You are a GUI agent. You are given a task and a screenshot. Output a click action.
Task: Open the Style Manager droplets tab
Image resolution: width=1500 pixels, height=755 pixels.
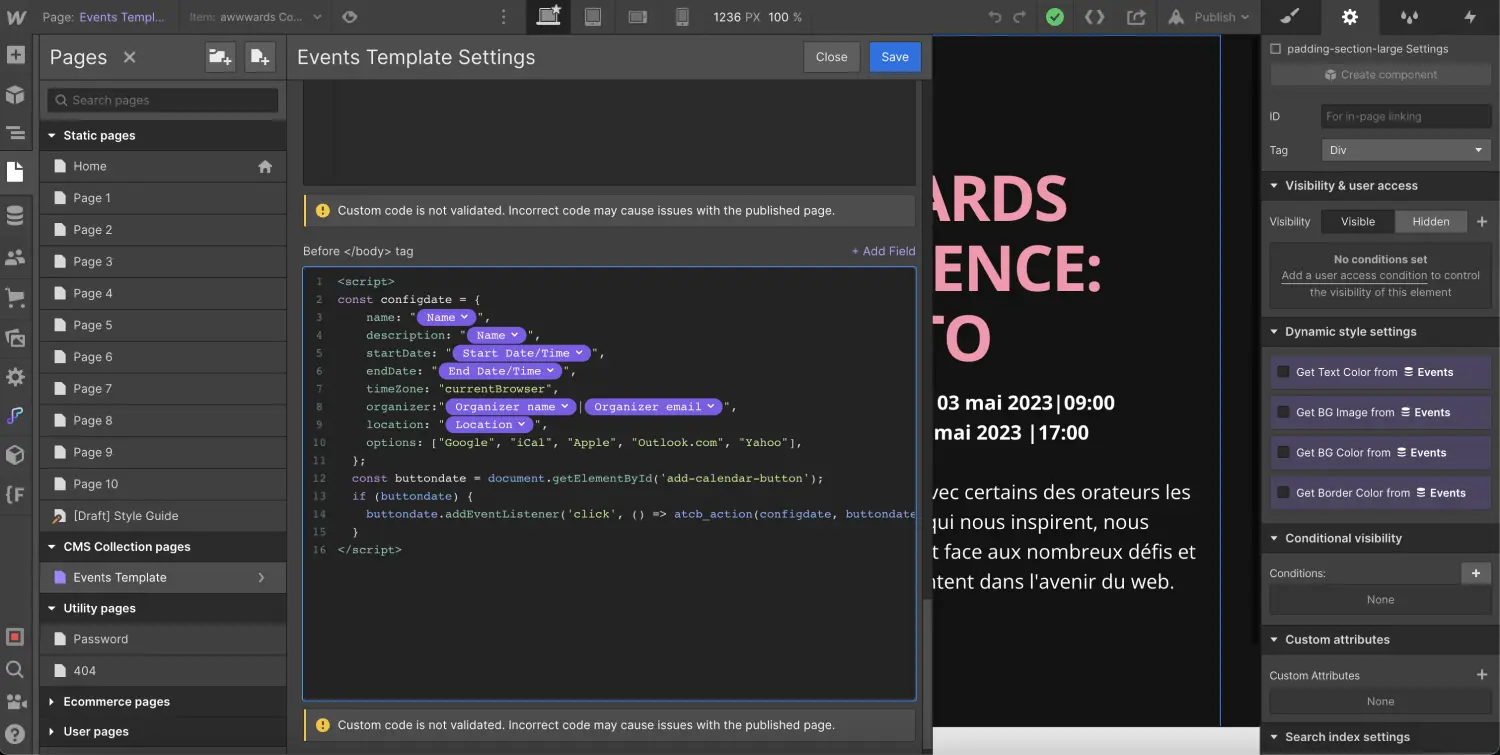pos(1409,17)
